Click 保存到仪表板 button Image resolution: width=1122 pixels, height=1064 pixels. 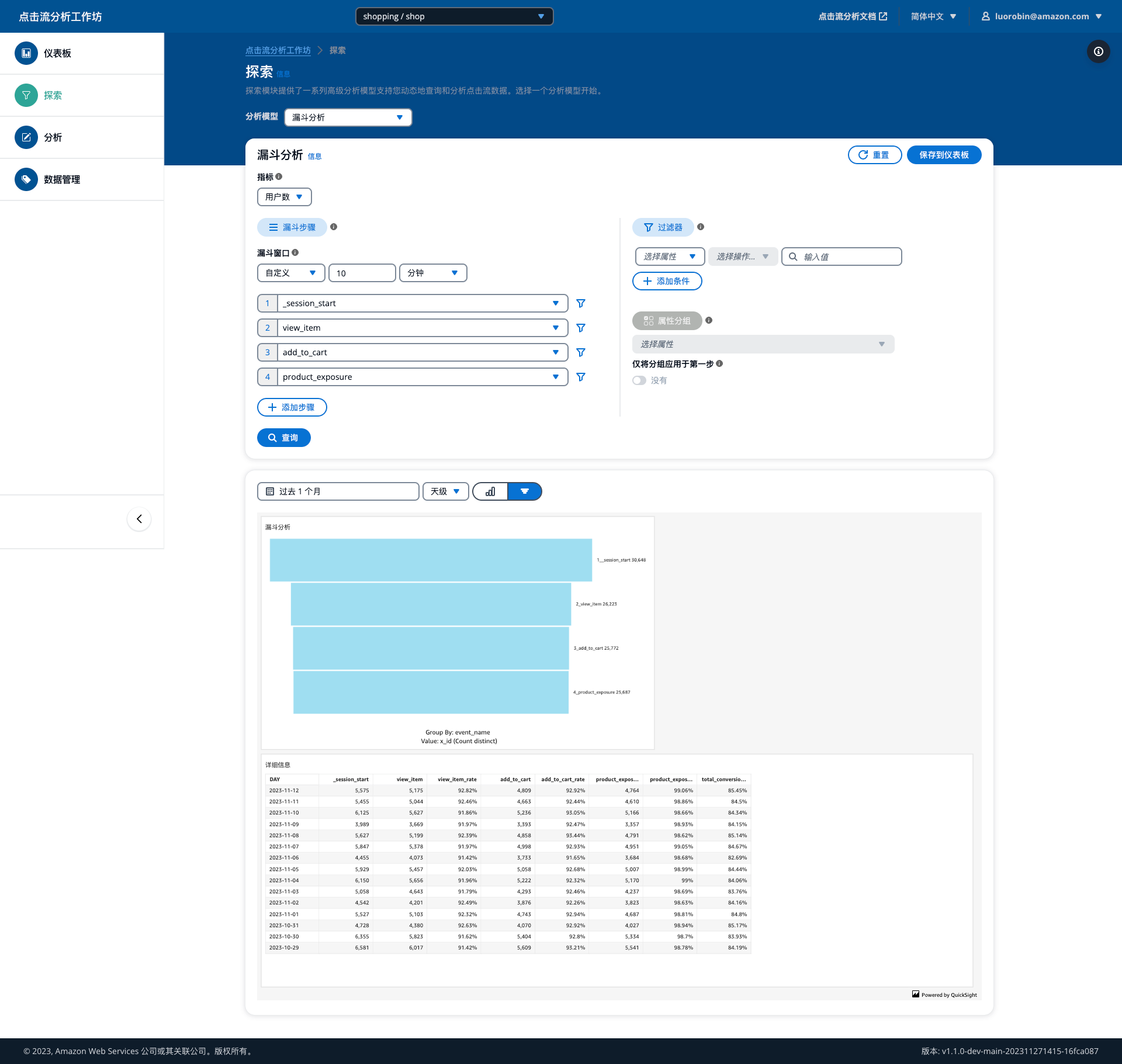(x=944, y=155)
